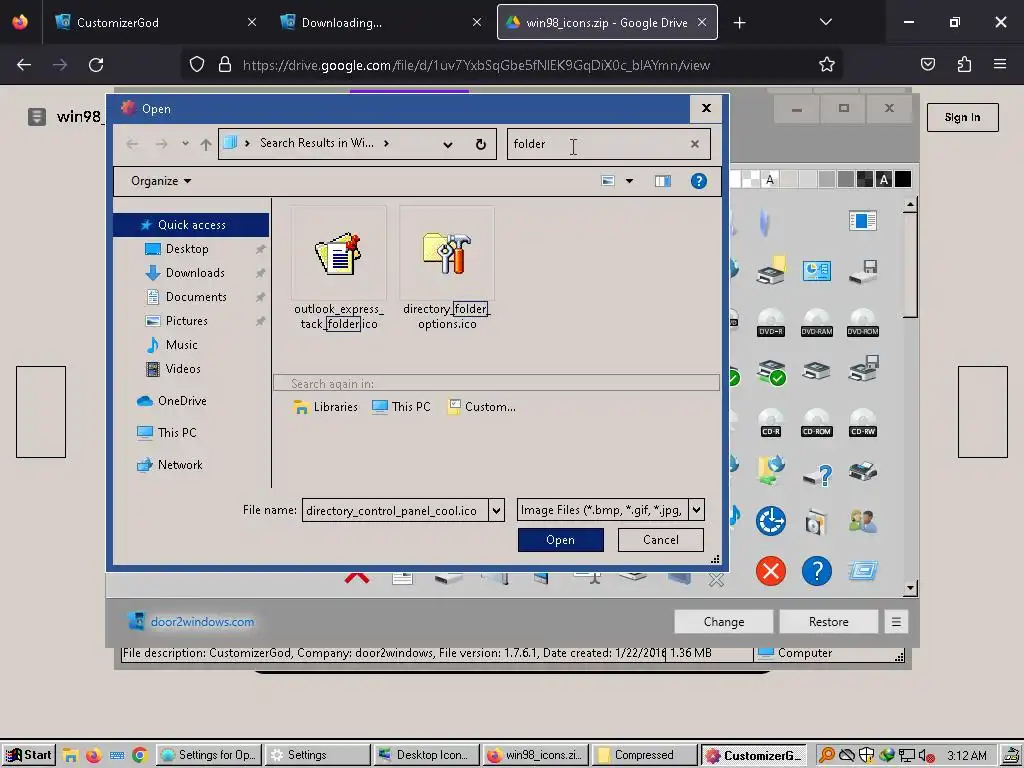
Task: Click the printer with green checkmark icon
Action: point(771,372)
